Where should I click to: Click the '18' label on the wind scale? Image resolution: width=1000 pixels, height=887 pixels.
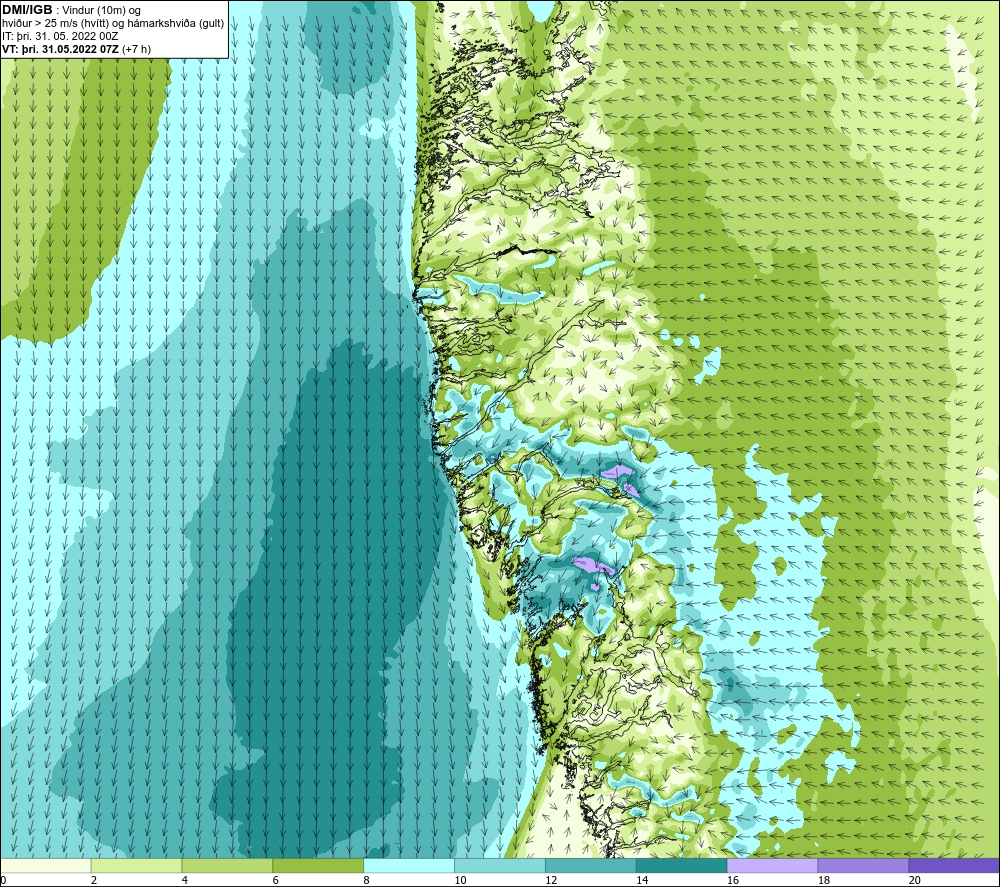(x=823, y=880)
